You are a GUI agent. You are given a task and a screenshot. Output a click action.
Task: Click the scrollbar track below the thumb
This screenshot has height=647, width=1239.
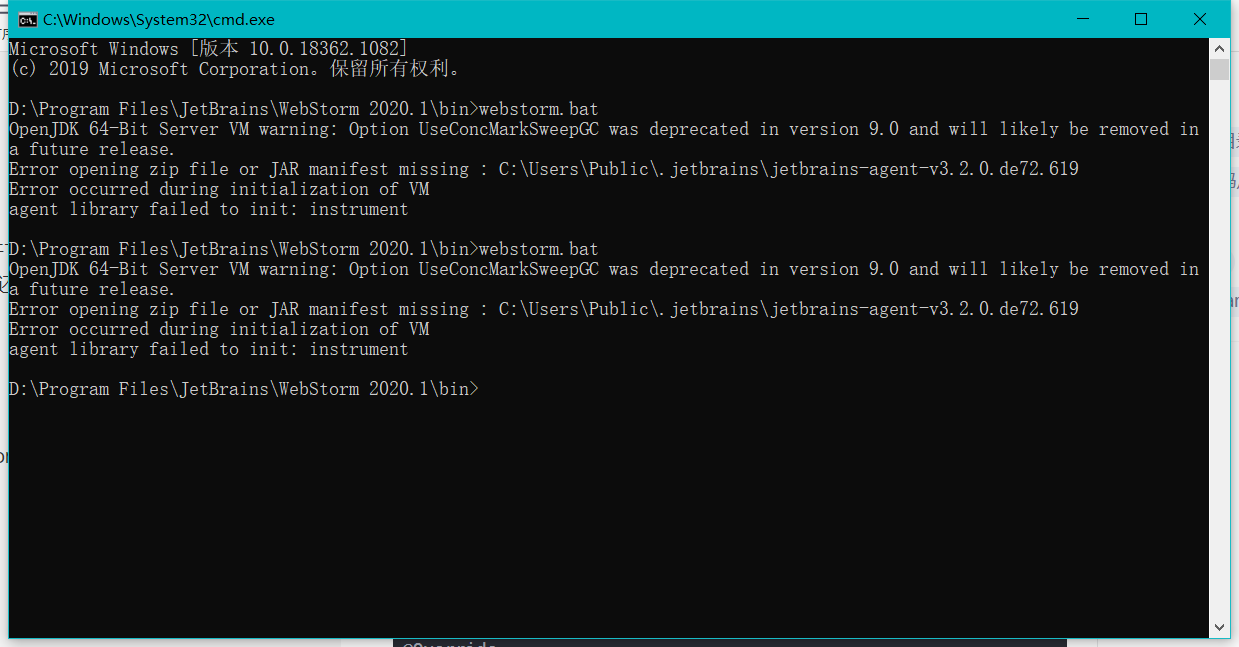pos(1219,350)
